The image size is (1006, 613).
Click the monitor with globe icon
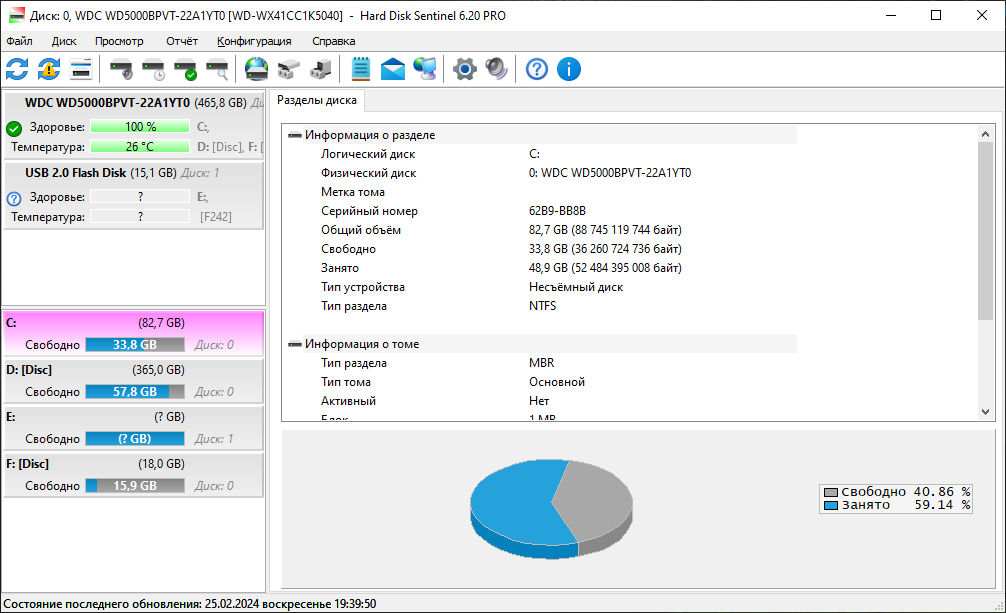[x=425, y=69]
